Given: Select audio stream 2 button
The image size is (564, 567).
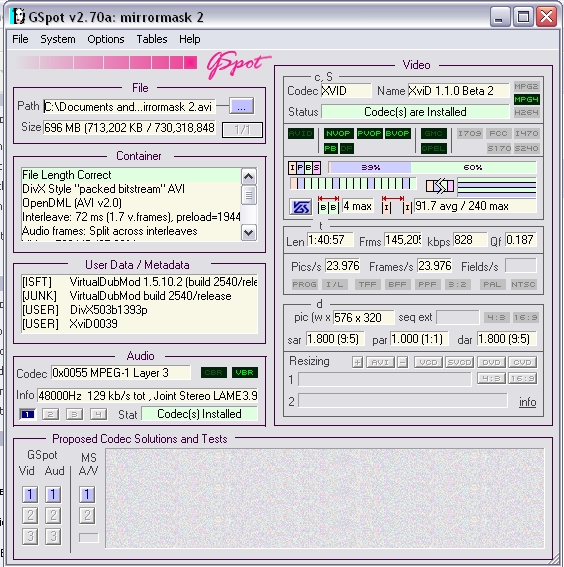Looking at the screenshot, I should (51, 414).
